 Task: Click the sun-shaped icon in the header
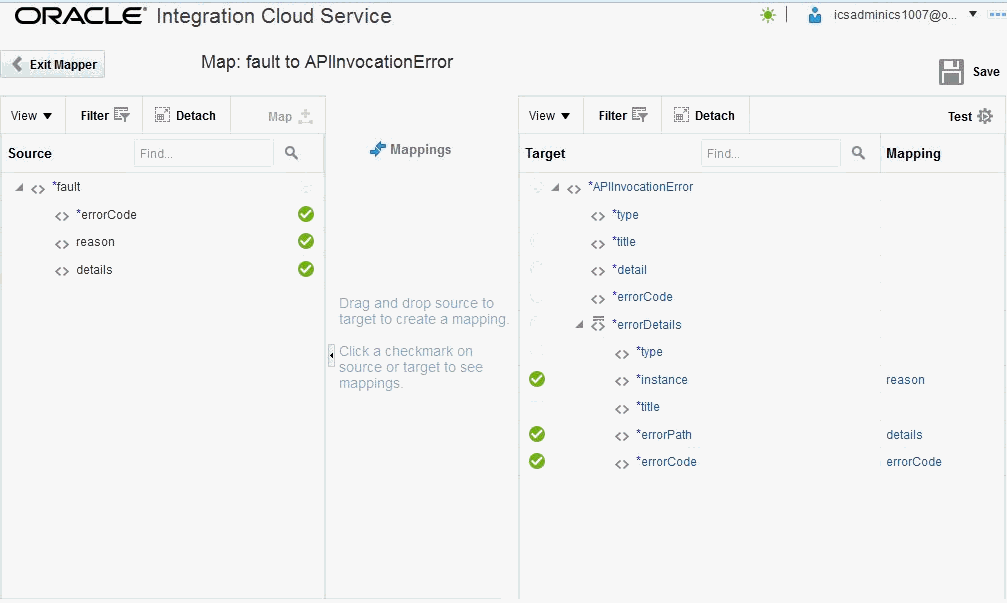(x=768, y=15)
